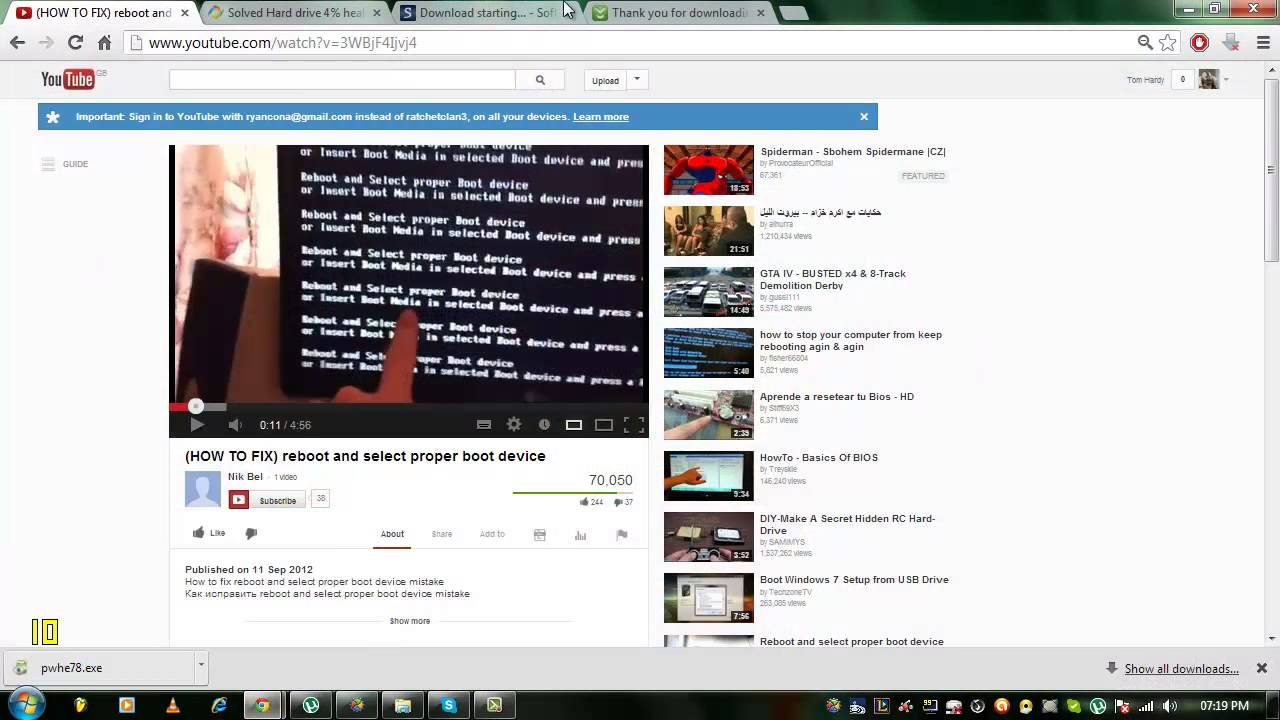Image resolution: width=1280 pixels, height=720 pixels.
Task: Open the transcript icon tab
Action: [x=540, y=535]
